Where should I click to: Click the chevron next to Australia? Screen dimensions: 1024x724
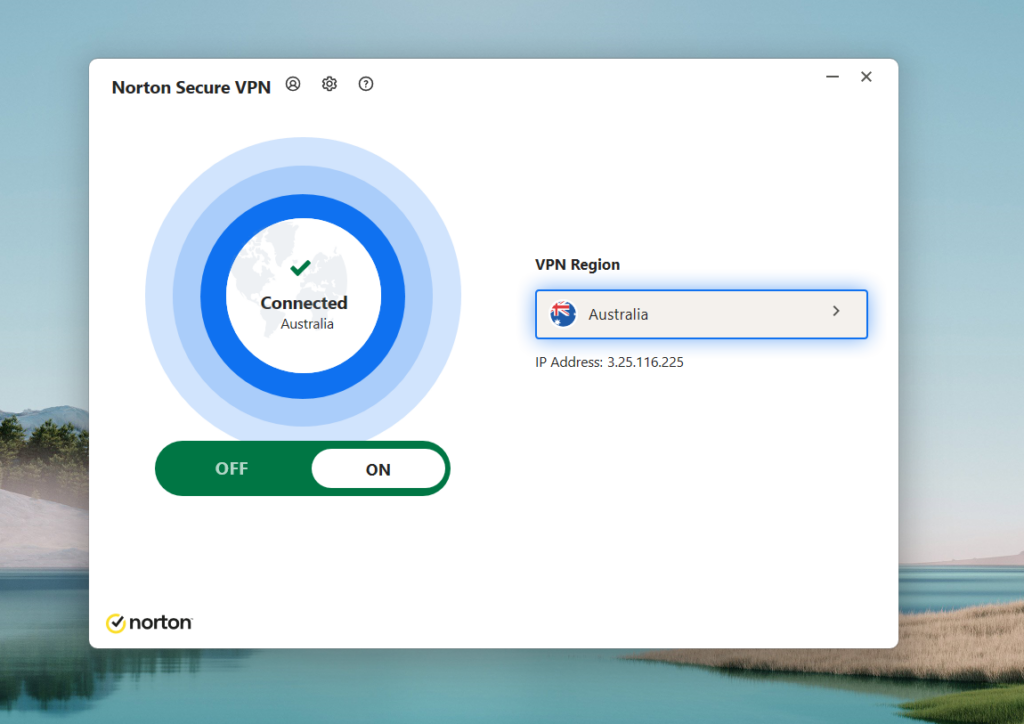click(x=836, y=312)
